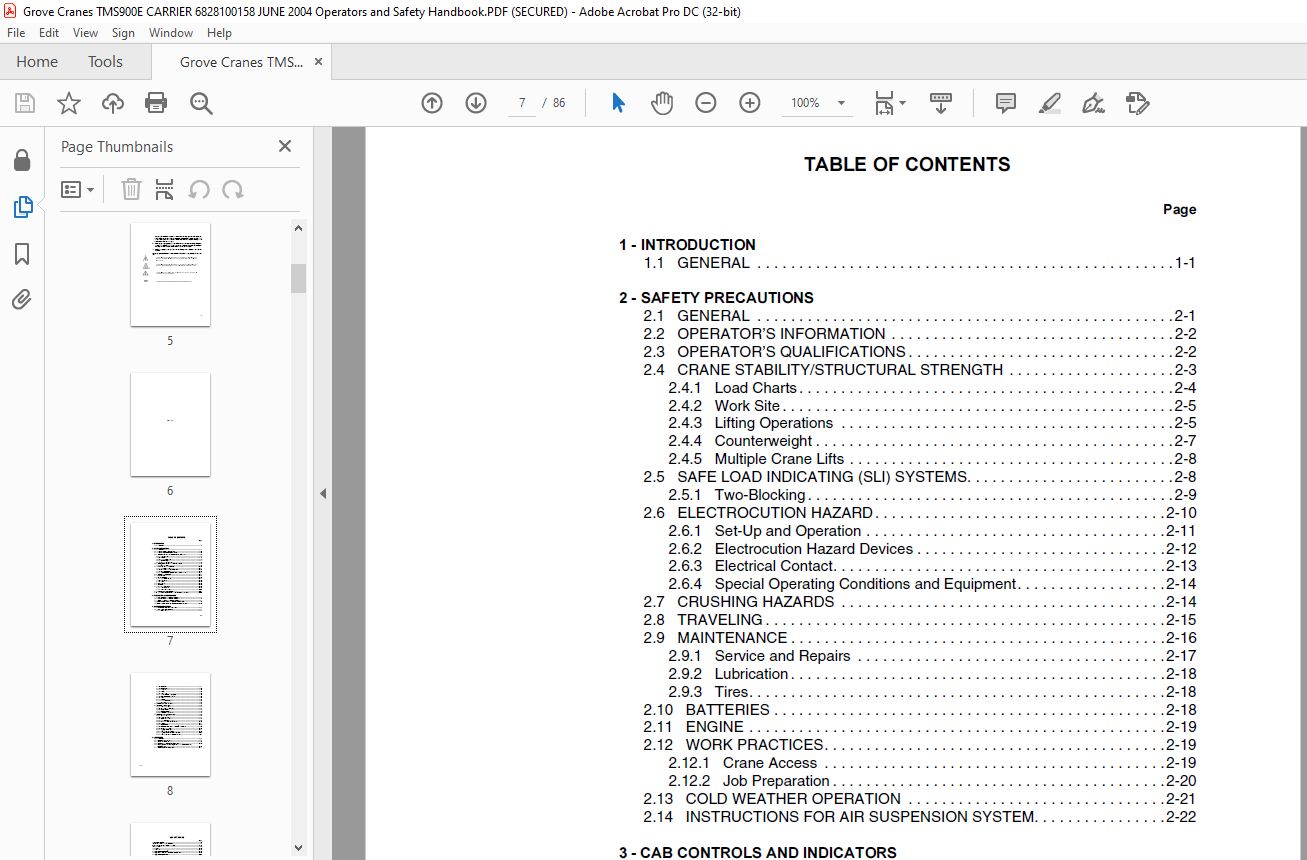Open the Edit menu

click(x=49, y=33)
